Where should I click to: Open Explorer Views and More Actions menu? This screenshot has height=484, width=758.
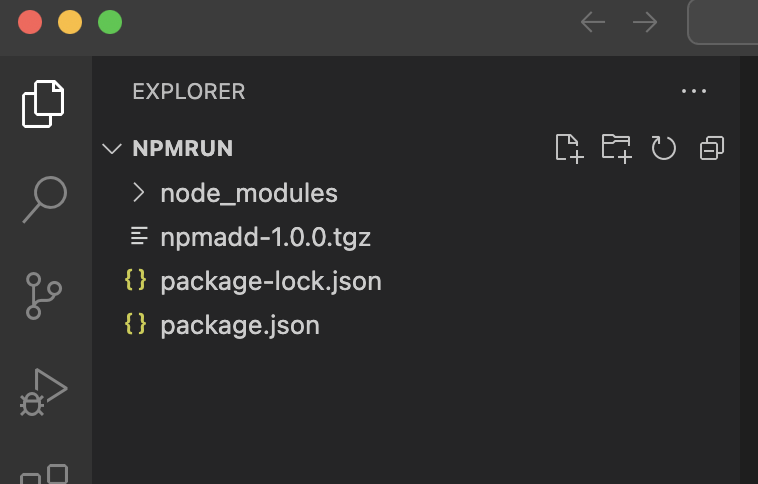(694, 91)
